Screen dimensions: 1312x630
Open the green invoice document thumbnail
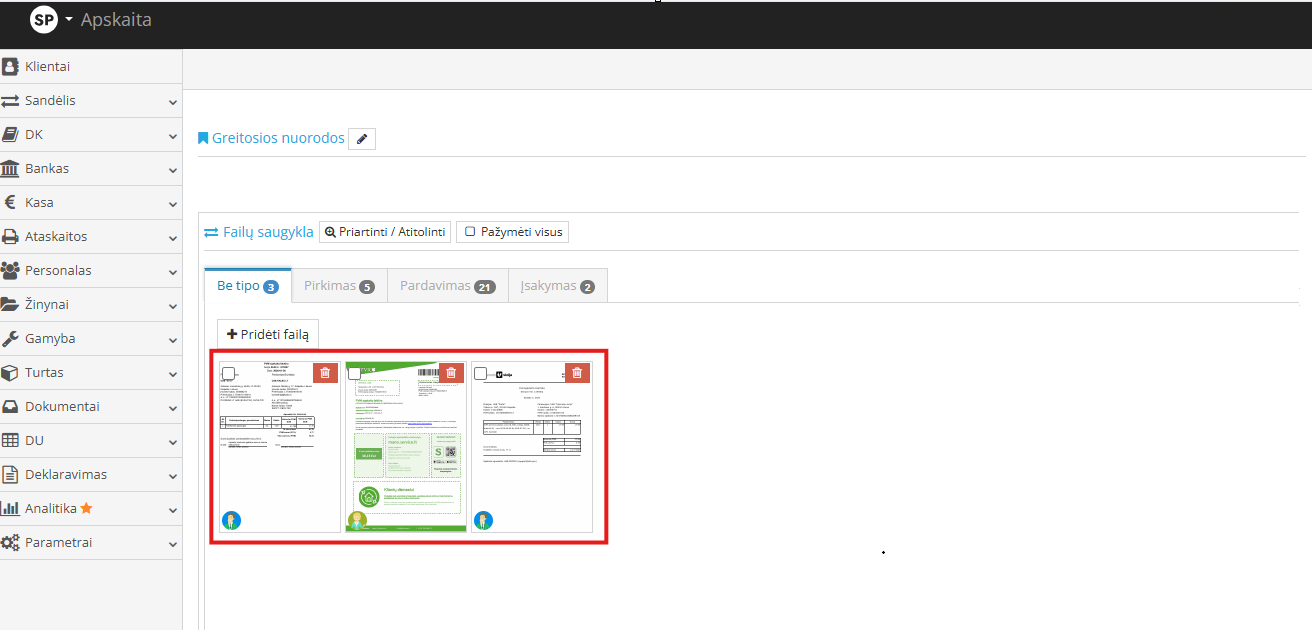(x=406, y=447)
